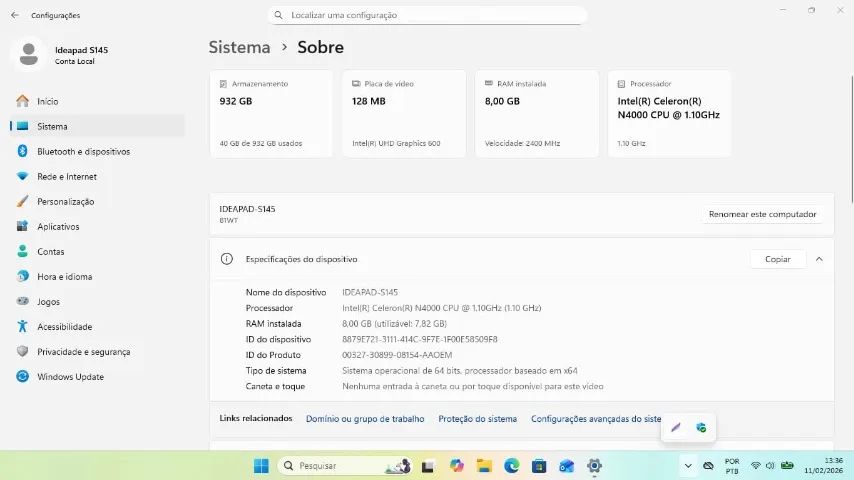
Task: Click the battery tray icon
Action: pyautogui.click(x=787, y=466)
